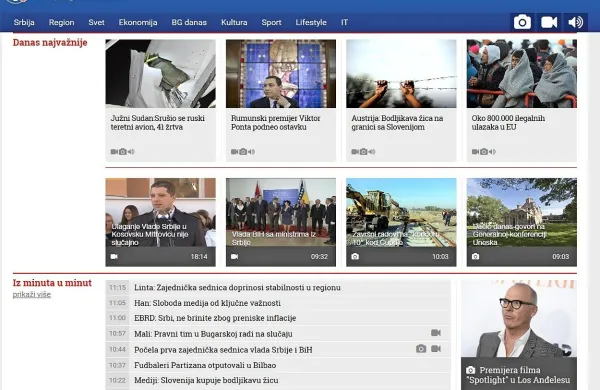Viewport: 600px width, 390px height.
Task: Click the migrants in blankets thumbnail
Action: tap(522, 73)
